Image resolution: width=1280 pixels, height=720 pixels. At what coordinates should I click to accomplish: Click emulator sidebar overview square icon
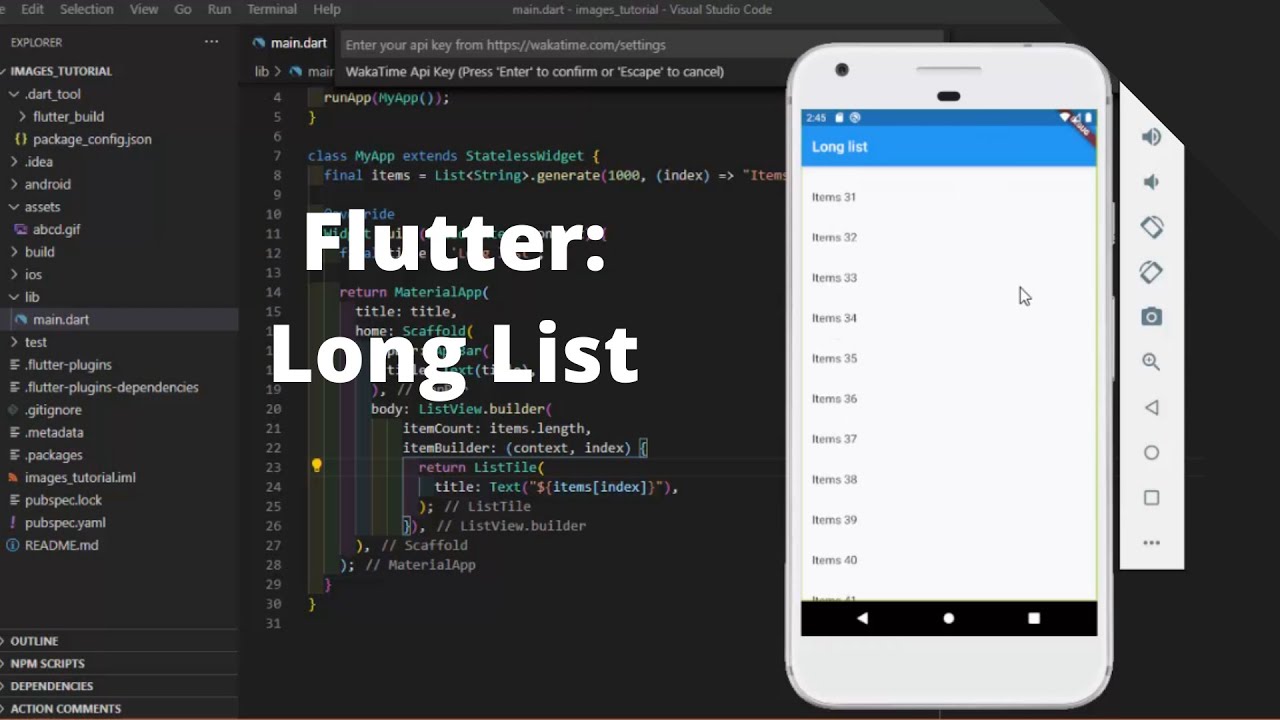[1151, 497]
